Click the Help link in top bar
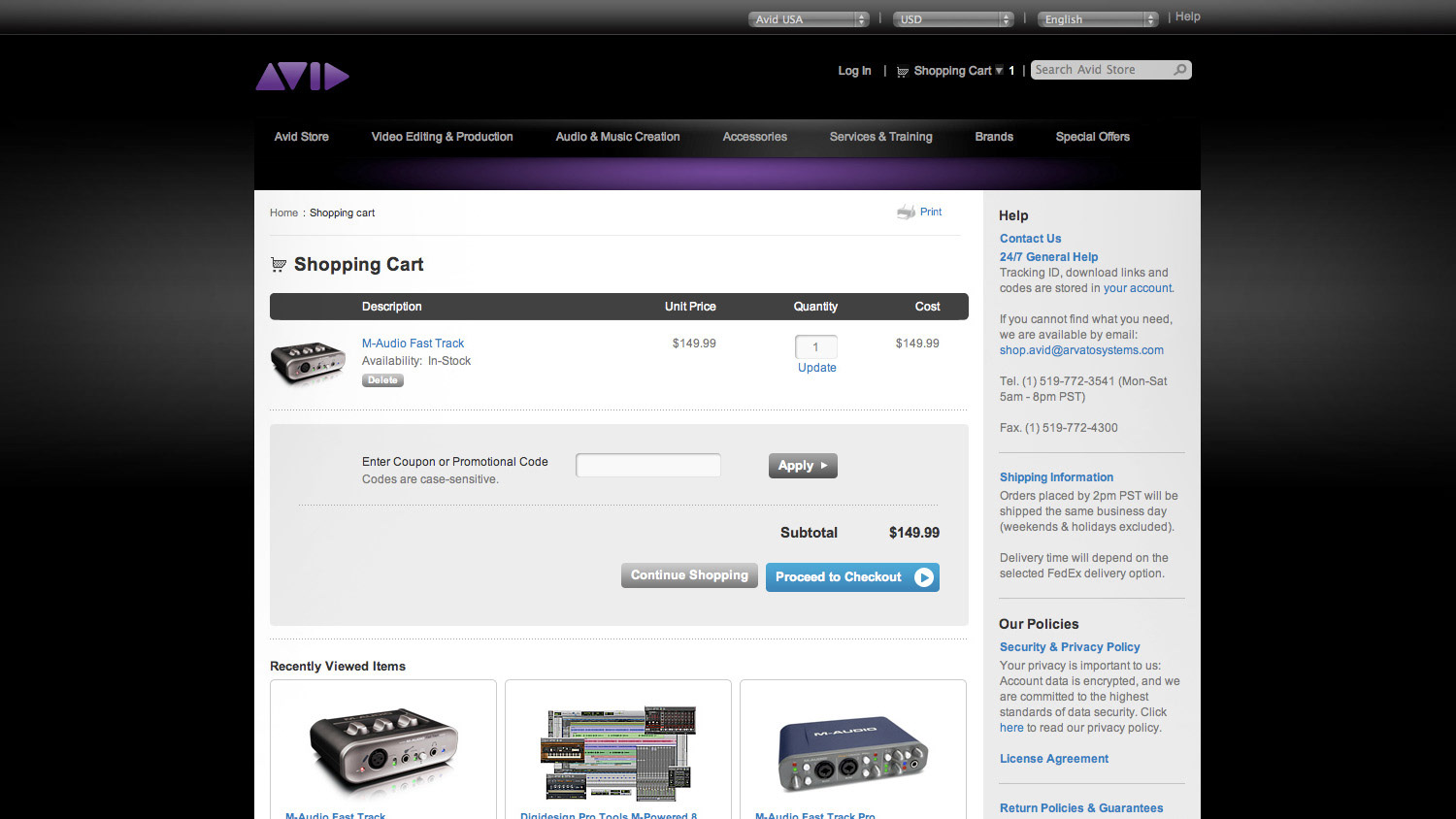 tap(1187, 16)
